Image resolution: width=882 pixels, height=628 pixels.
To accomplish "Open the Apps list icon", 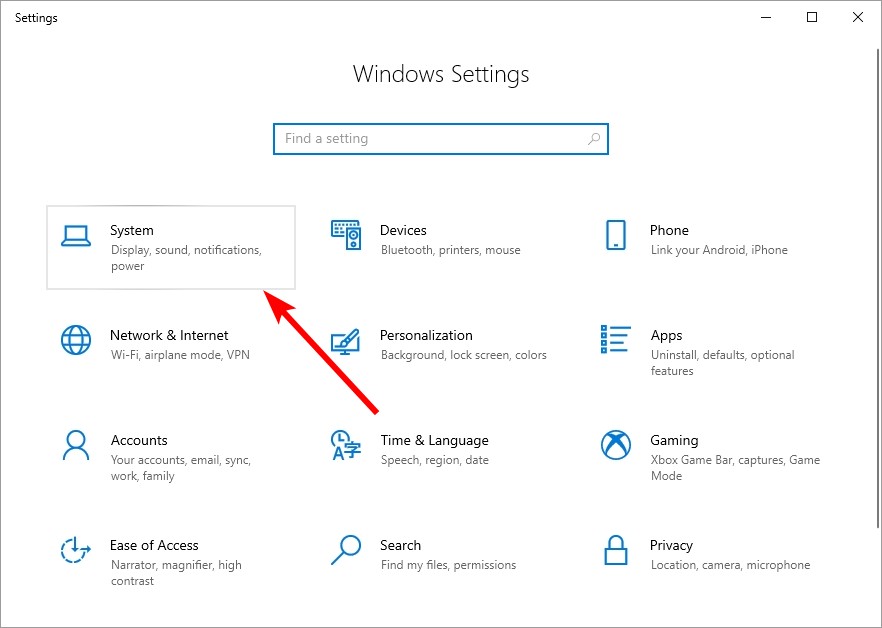I will click(x=615, y=339).
